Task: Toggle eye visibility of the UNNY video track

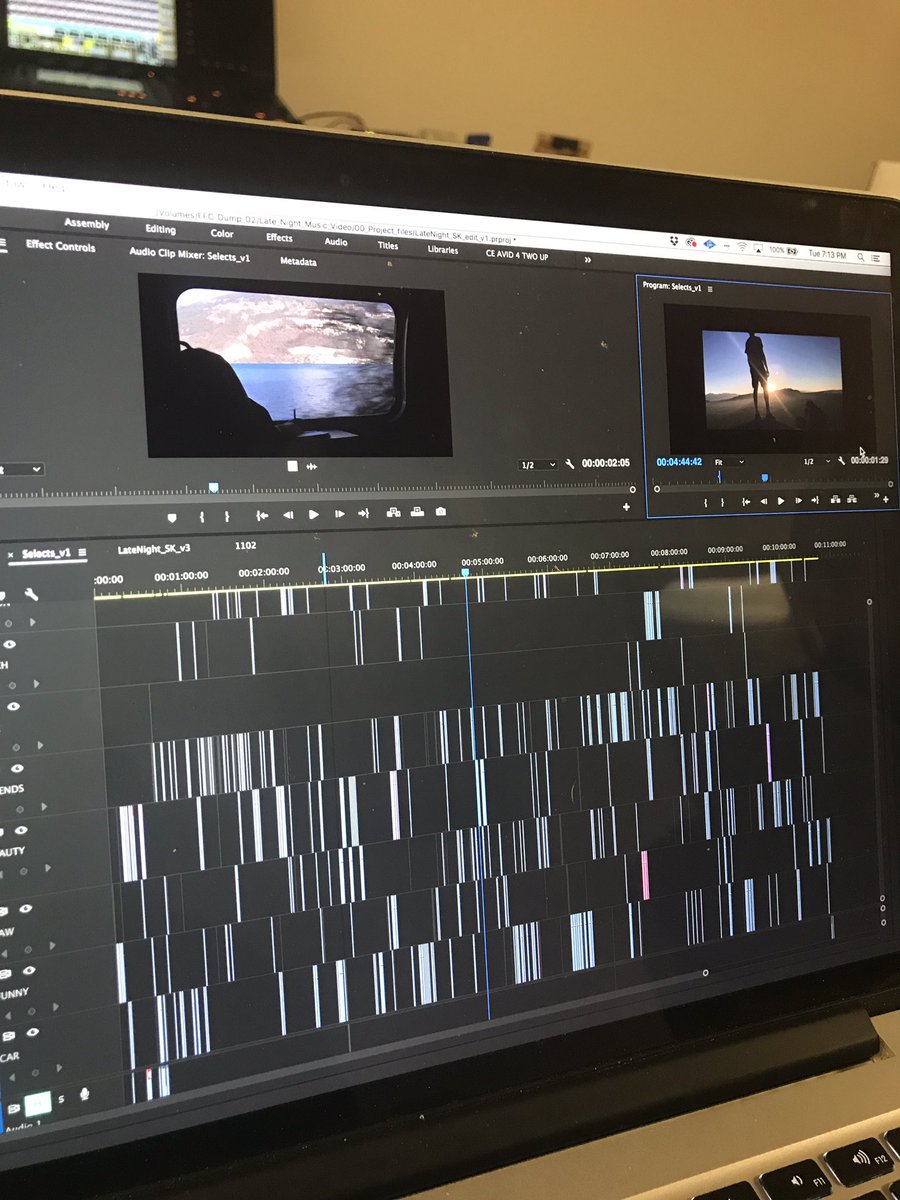Action: coord(30,970)
